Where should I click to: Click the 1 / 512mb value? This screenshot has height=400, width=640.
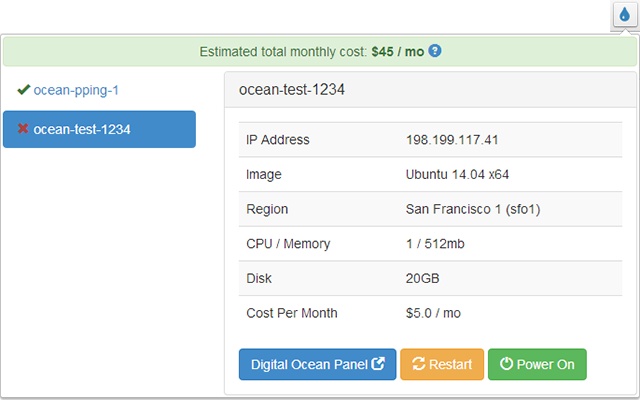[x=435, y=244]
